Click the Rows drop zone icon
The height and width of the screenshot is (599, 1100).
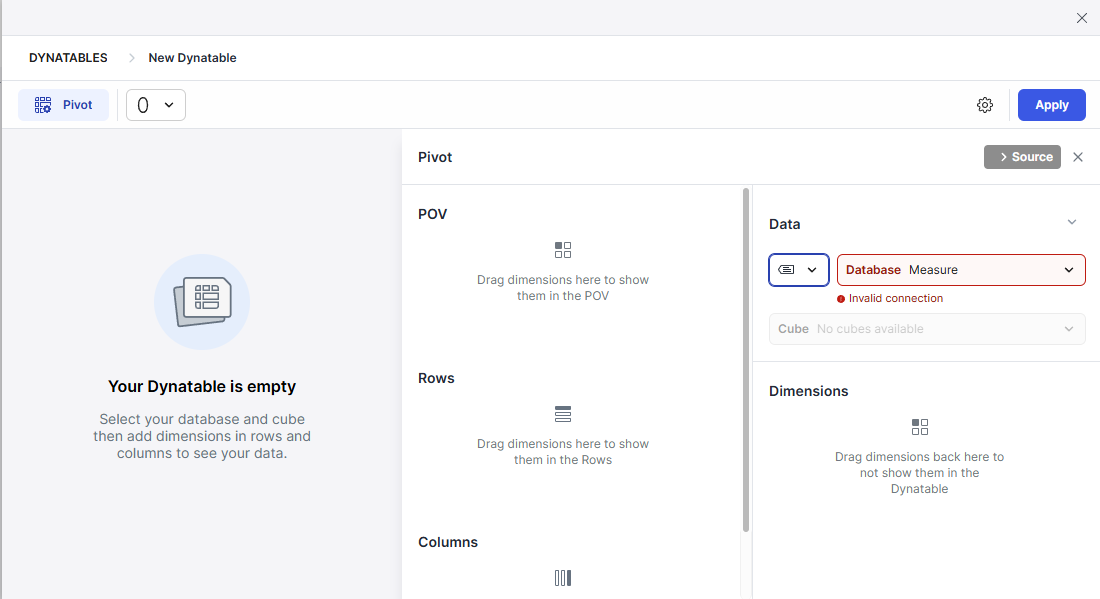pos(563,414)
